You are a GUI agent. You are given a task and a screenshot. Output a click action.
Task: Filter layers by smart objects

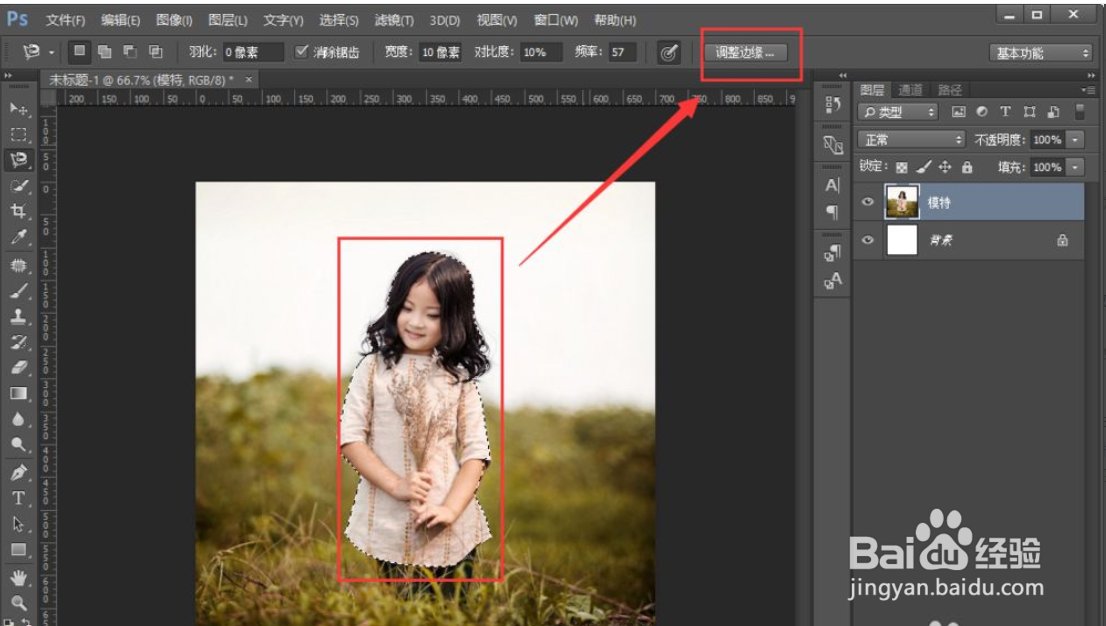[x=1053, y=112]
